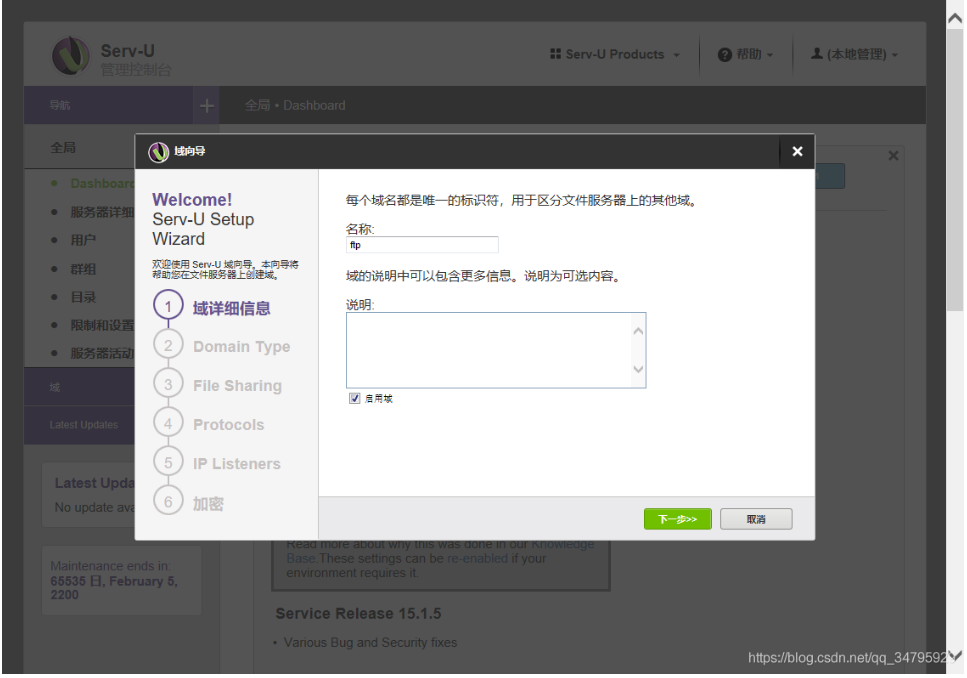Open 群组 in the left navigation

click(83, 269)
